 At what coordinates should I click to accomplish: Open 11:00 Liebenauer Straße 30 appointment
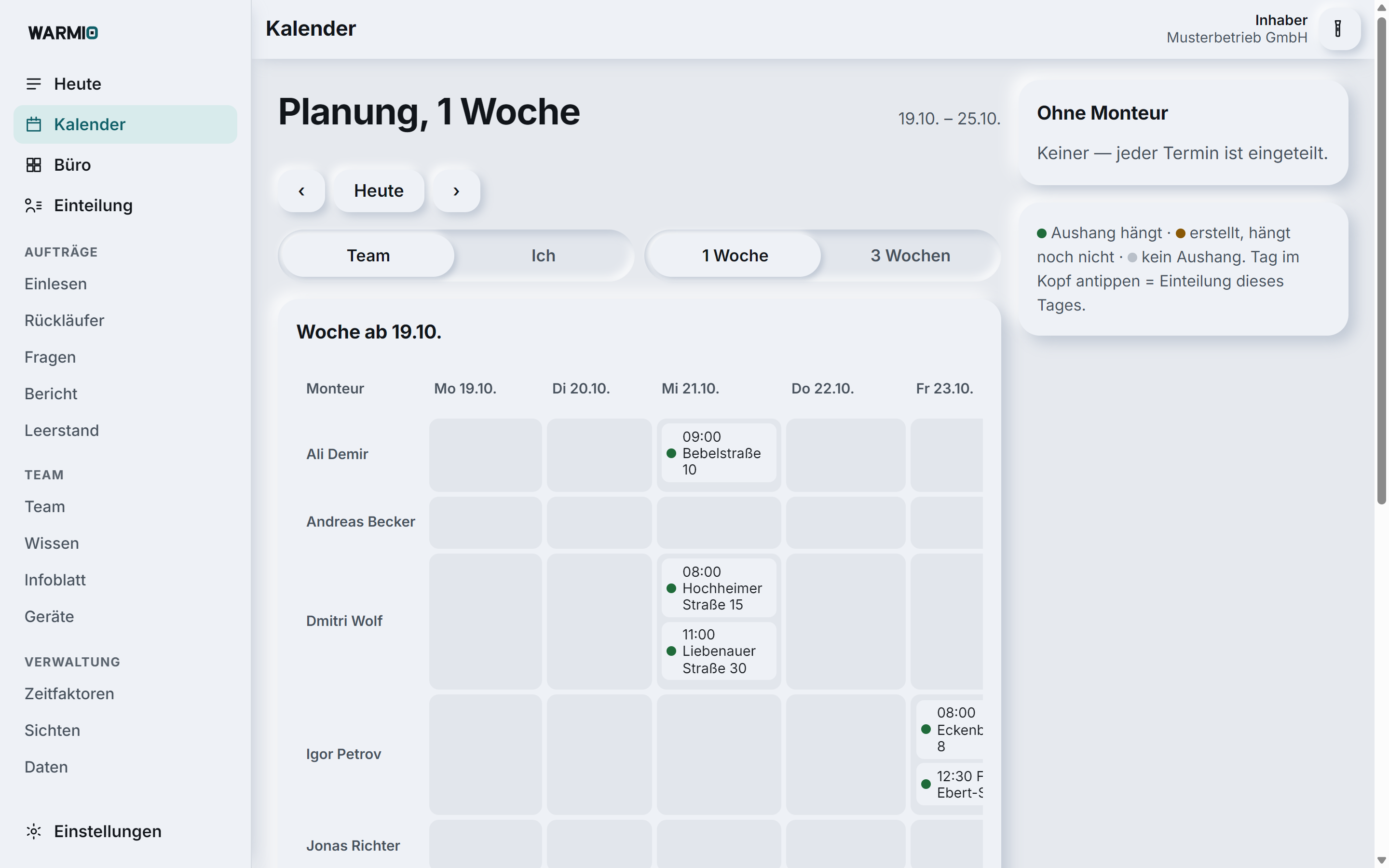(719, 651)
